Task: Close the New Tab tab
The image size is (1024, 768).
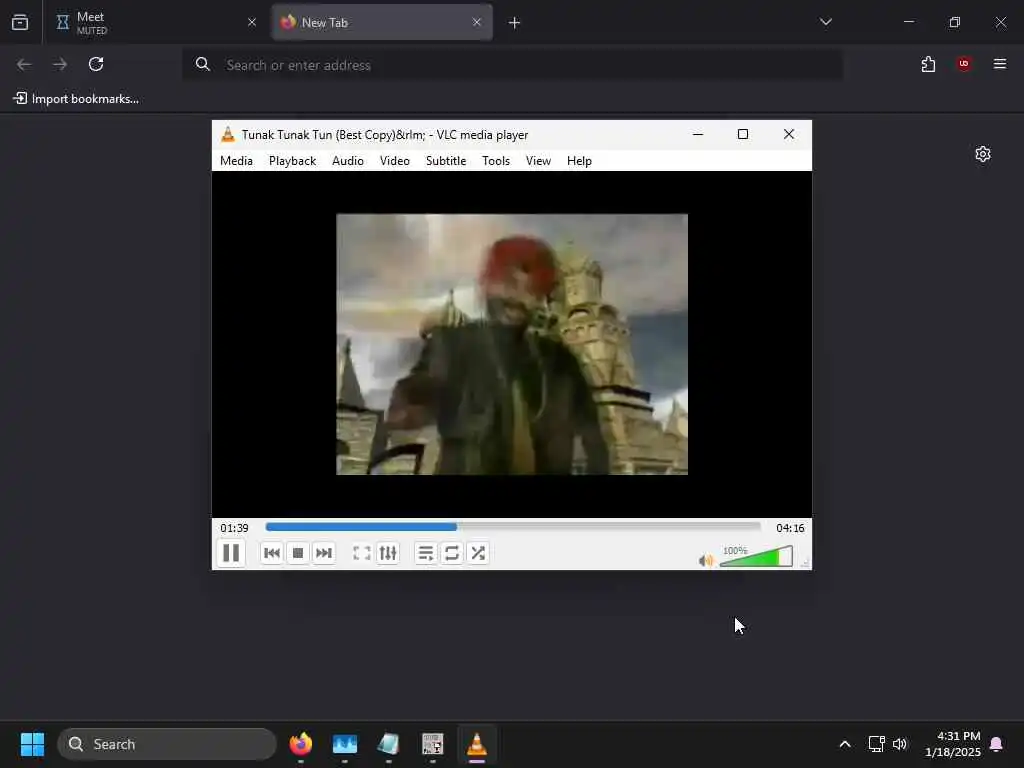Action: [477, 22]
